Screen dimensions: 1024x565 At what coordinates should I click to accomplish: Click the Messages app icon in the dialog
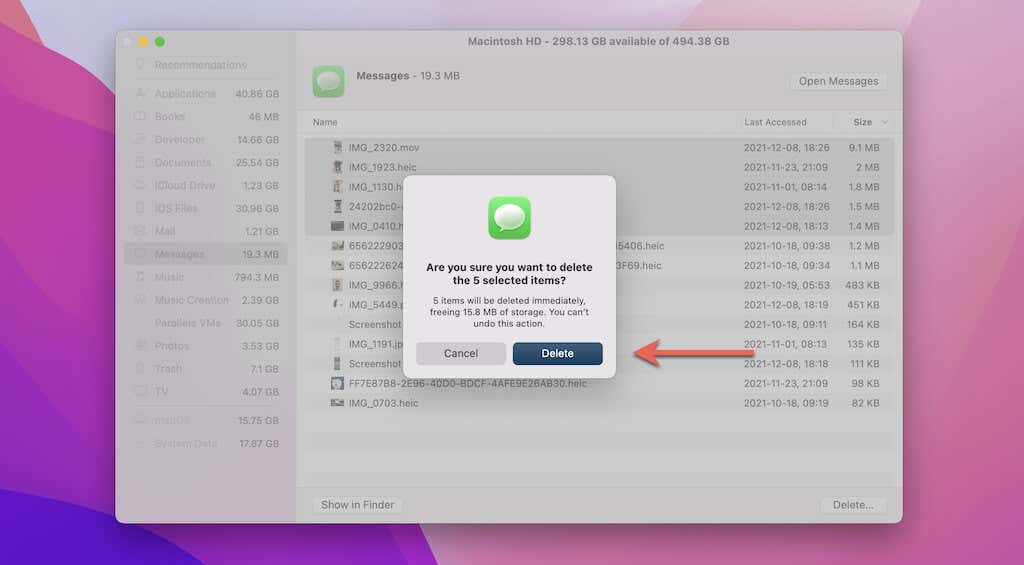509,218
